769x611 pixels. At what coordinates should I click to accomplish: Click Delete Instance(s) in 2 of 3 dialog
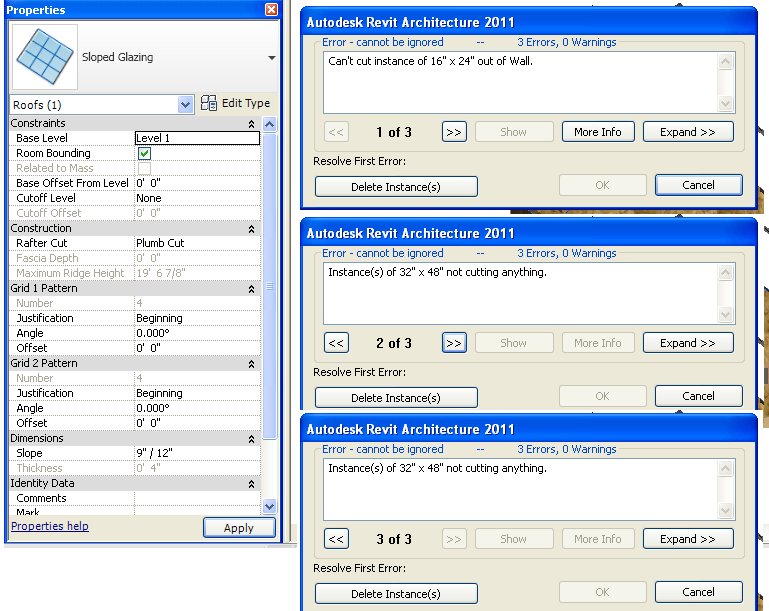tap(396, 398)
